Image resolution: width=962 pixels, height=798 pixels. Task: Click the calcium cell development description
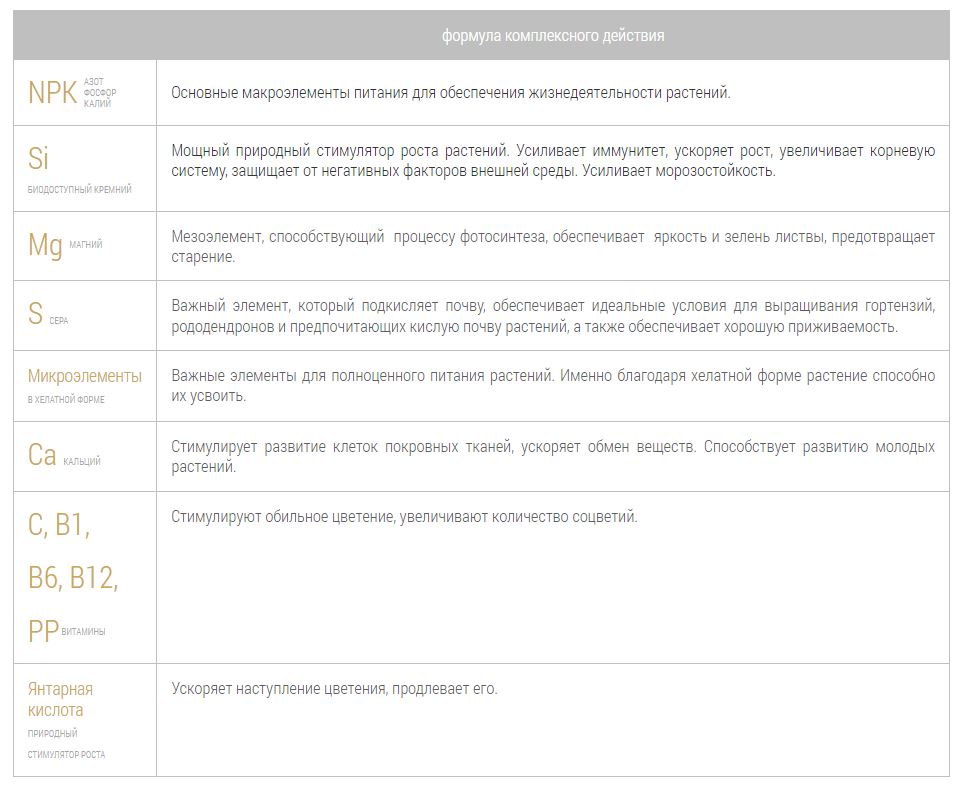[552, 456]
